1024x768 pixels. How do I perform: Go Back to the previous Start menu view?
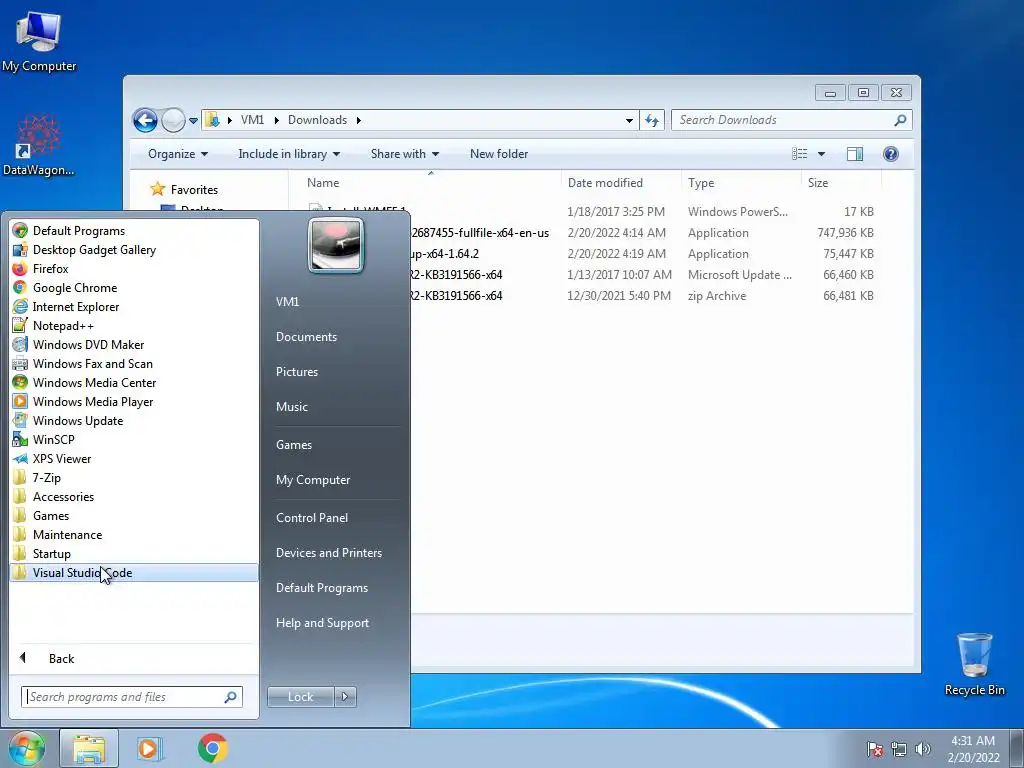coord(61,658)
